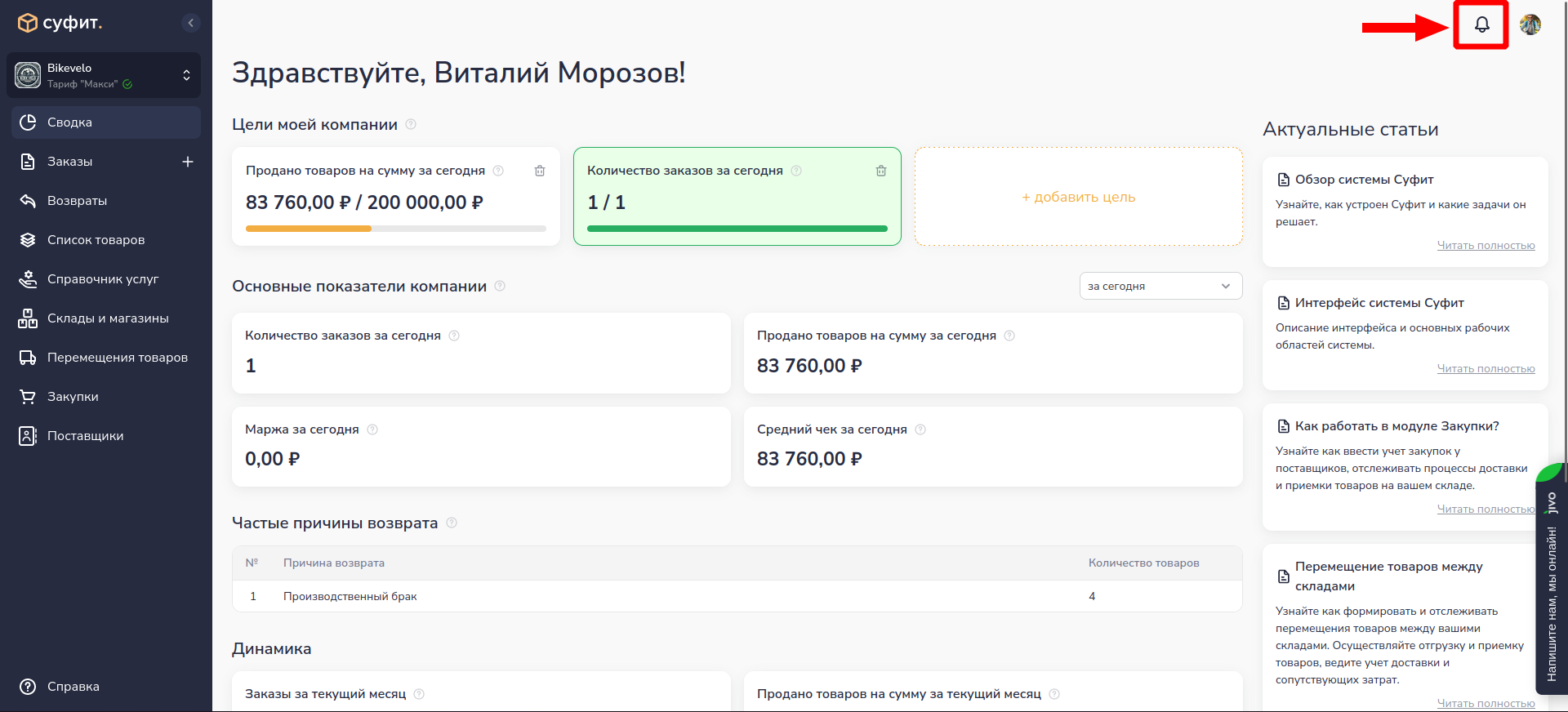Click the Поставщики contact icon
The width and height of the screenshot is (1568, 712).
[x=28, y=436]
